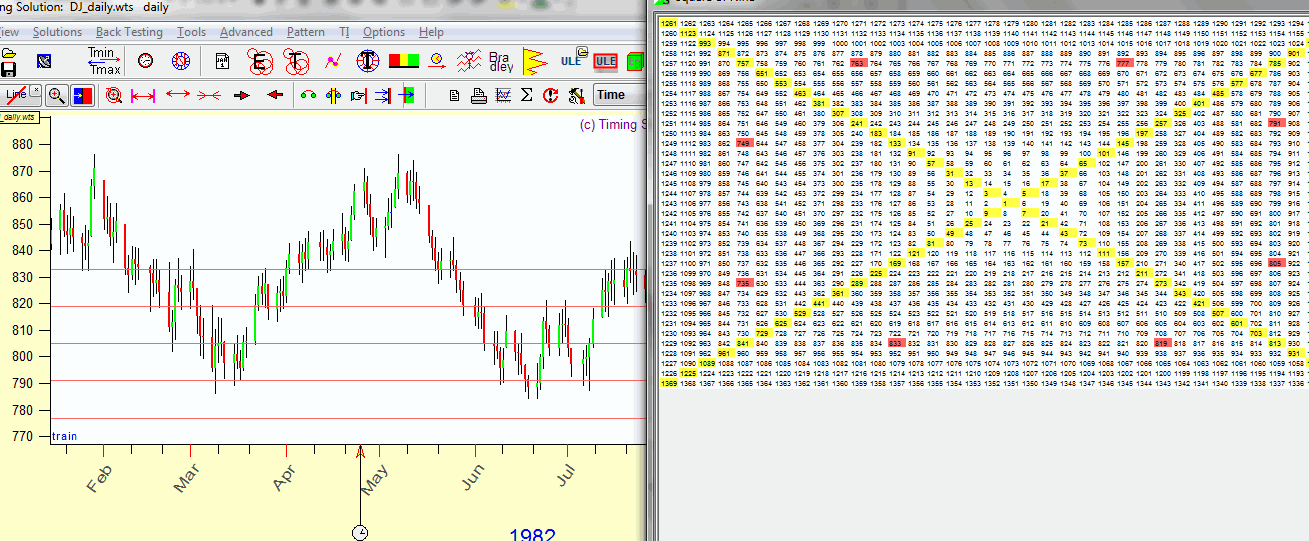Image resolution: width=1309 pixels, height=541 pixels.
Task: Click the time marker on the May axis
Action: (x=361, y=453)
